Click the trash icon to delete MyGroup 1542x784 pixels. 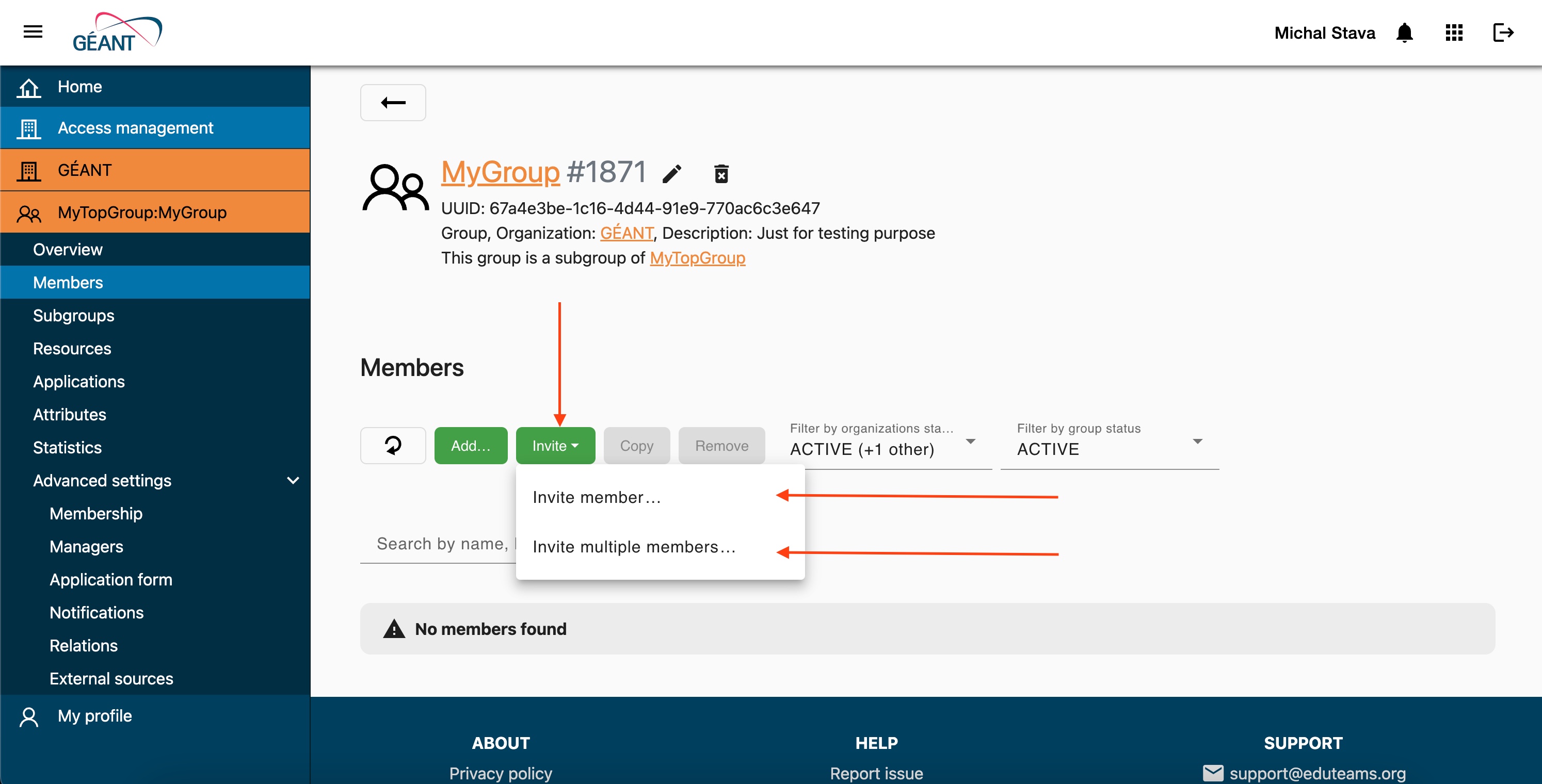tap(721, 174)
